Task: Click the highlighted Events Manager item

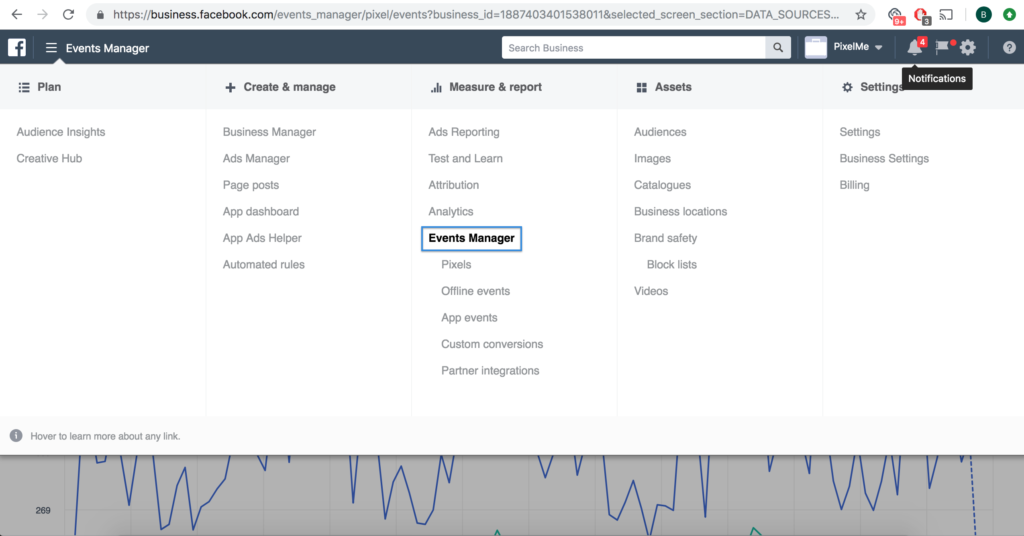Action: tap(472, 238)
